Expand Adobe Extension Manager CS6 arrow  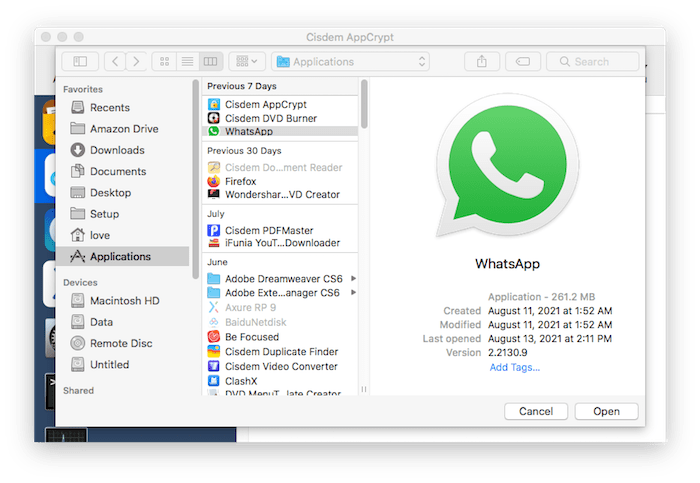click(x=354, y=293)
